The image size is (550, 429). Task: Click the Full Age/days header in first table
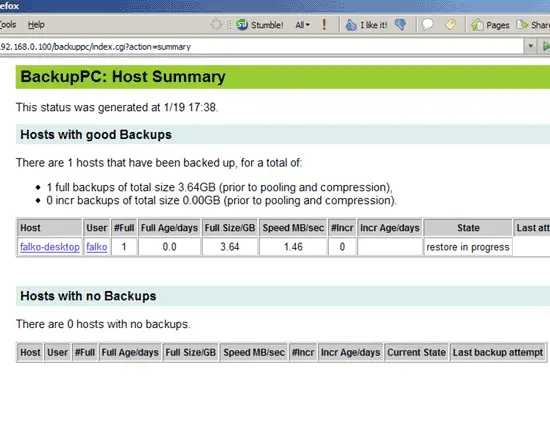click(169, 228)
